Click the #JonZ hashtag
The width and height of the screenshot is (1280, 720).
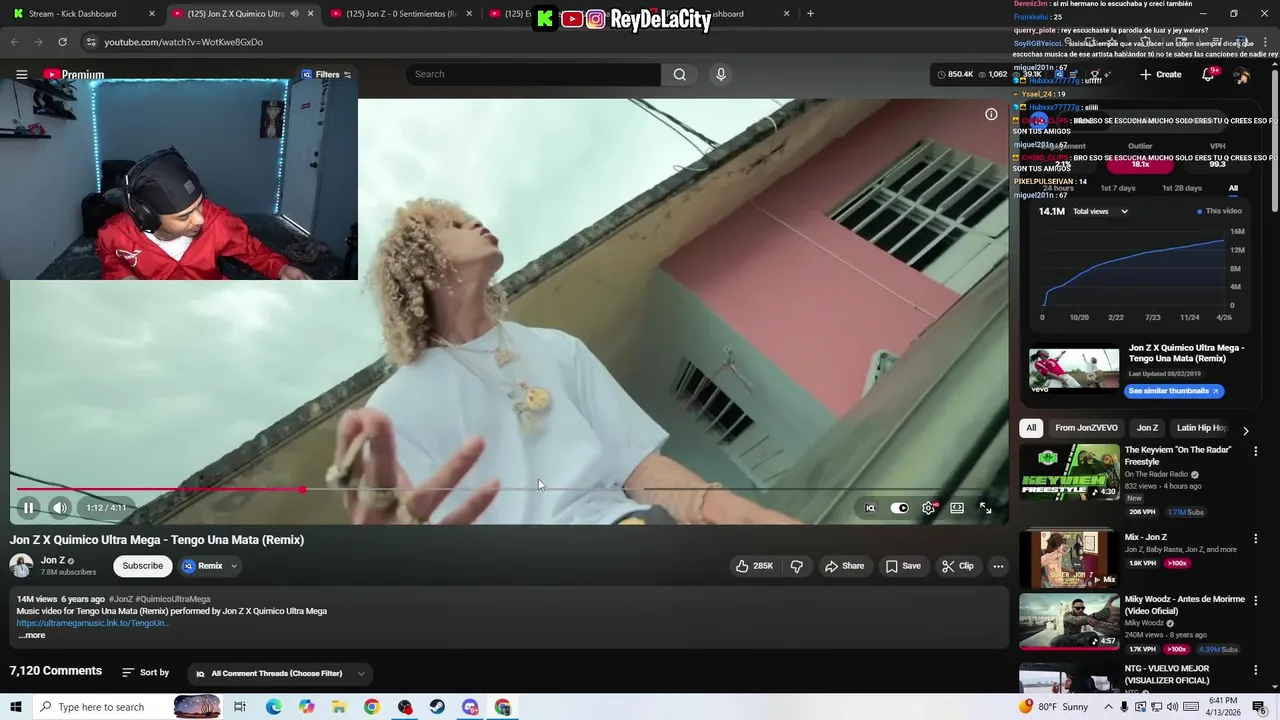click(120, 599)
